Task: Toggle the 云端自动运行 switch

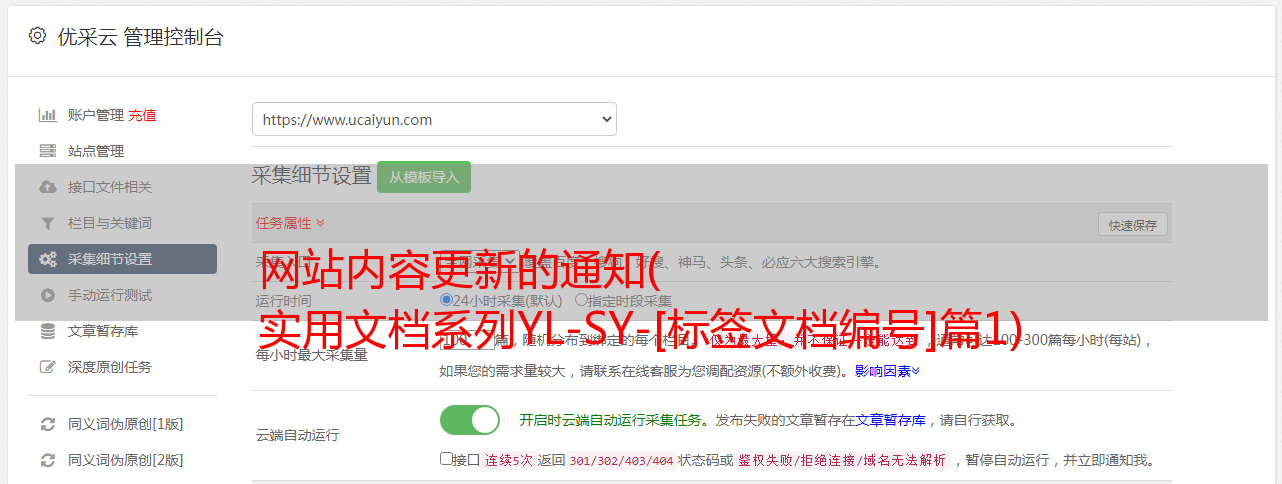Action: 470,420
